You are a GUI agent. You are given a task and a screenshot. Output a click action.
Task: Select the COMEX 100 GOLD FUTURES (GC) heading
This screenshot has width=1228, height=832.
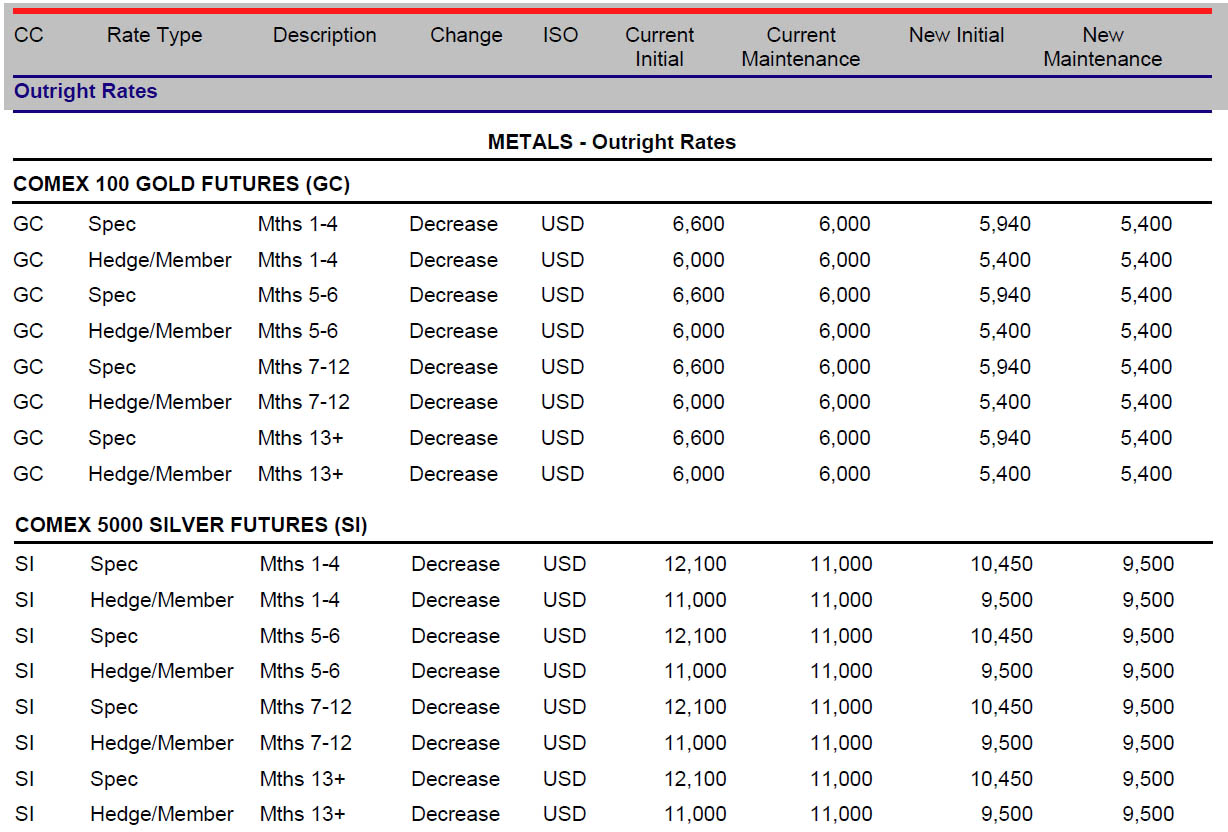tap(181, 184)
